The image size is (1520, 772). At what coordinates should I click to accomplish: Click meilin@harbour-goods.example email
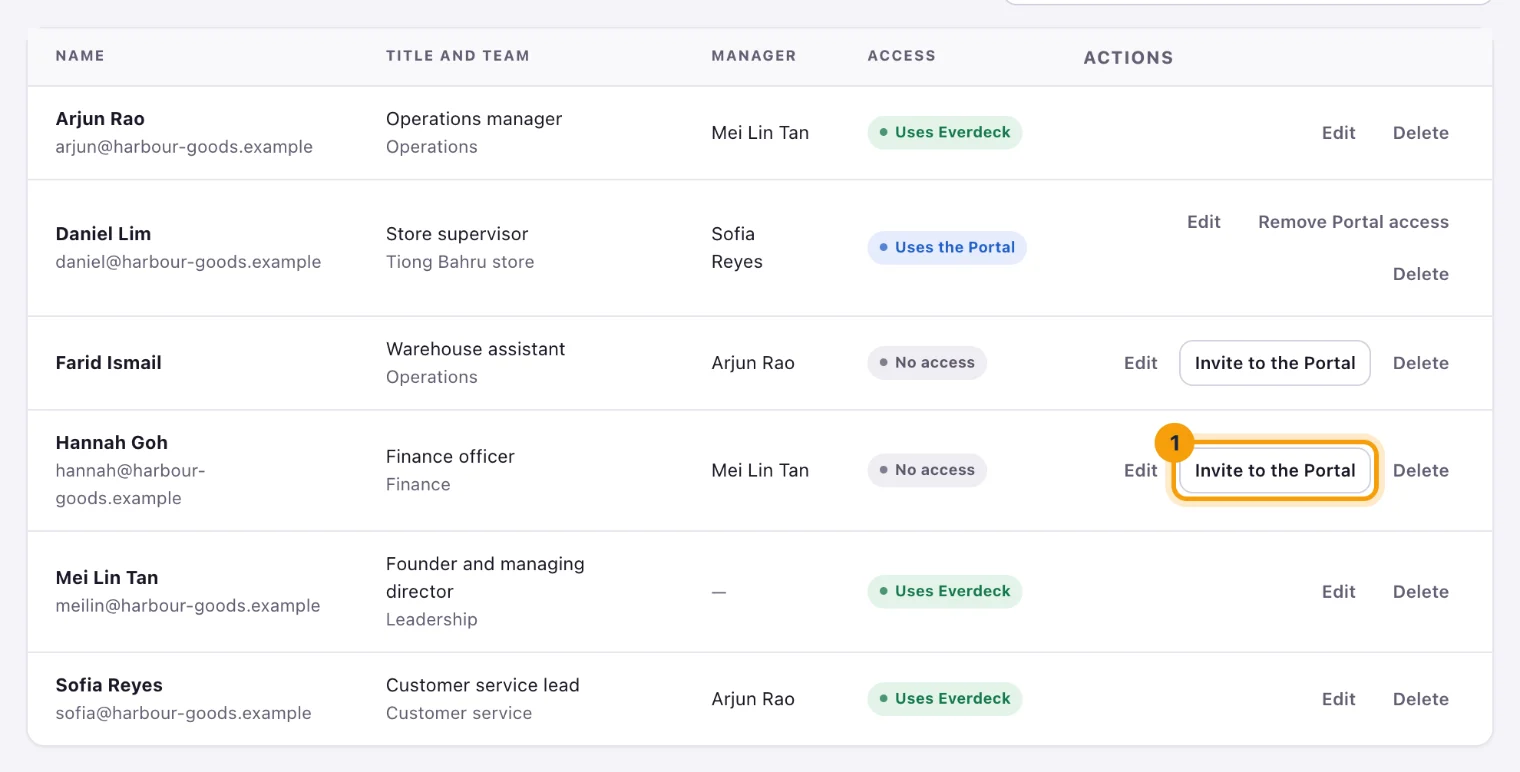pos(188,606)
